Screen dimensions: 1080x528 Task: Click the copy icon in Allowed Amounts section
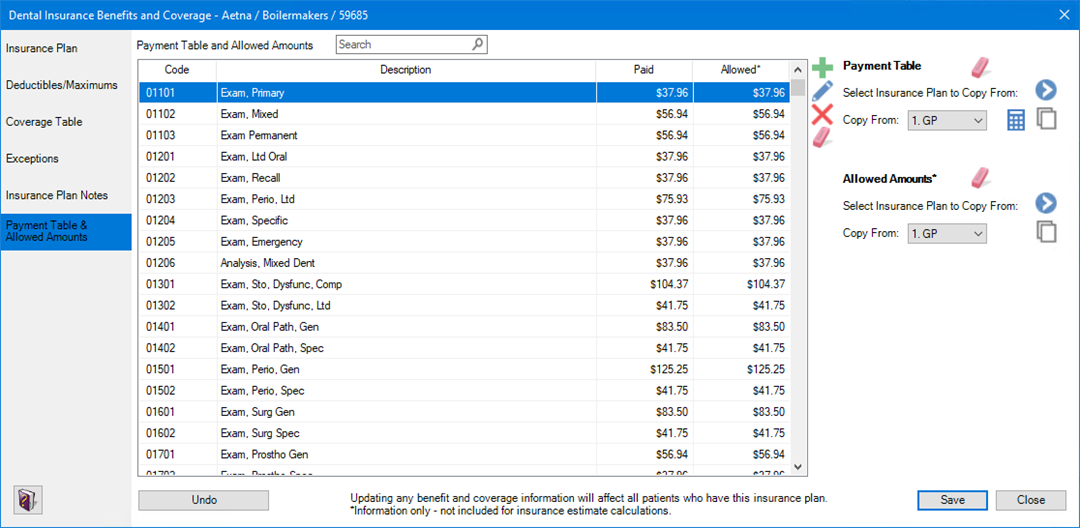(1046, 232)
